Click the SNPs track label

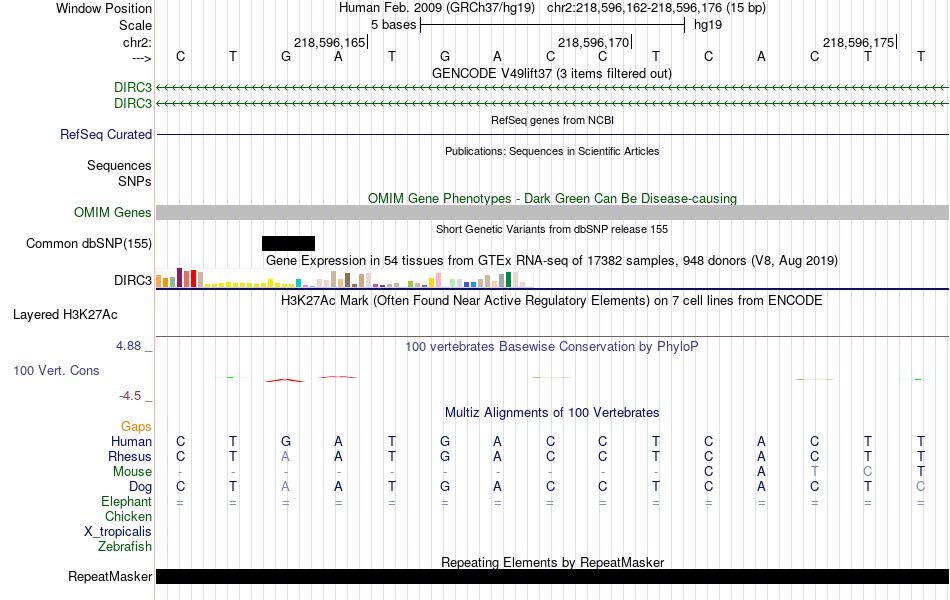[x=135, y=181]
